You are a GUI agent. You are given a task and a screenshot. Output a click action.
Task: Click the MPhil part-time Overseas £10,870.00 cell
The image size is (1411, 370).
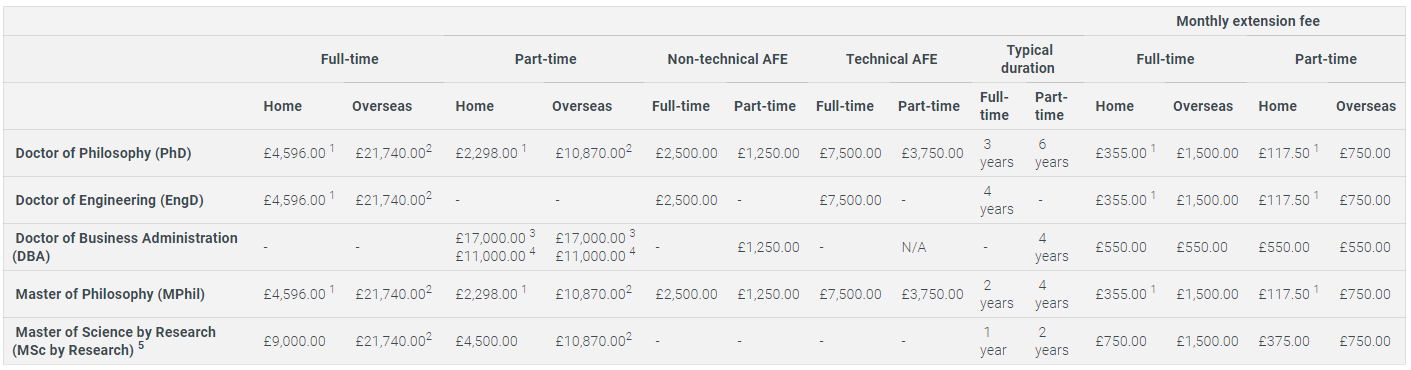(x=591, y=294)
